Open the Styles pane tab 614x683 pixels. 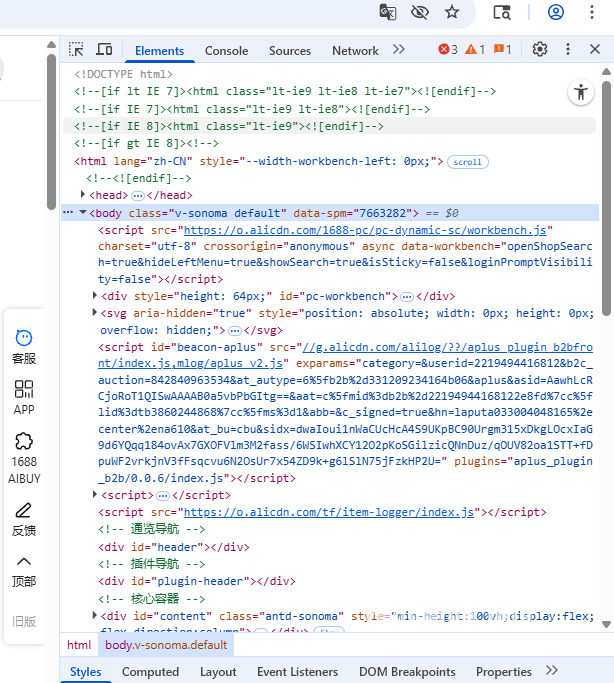[85, 672]
